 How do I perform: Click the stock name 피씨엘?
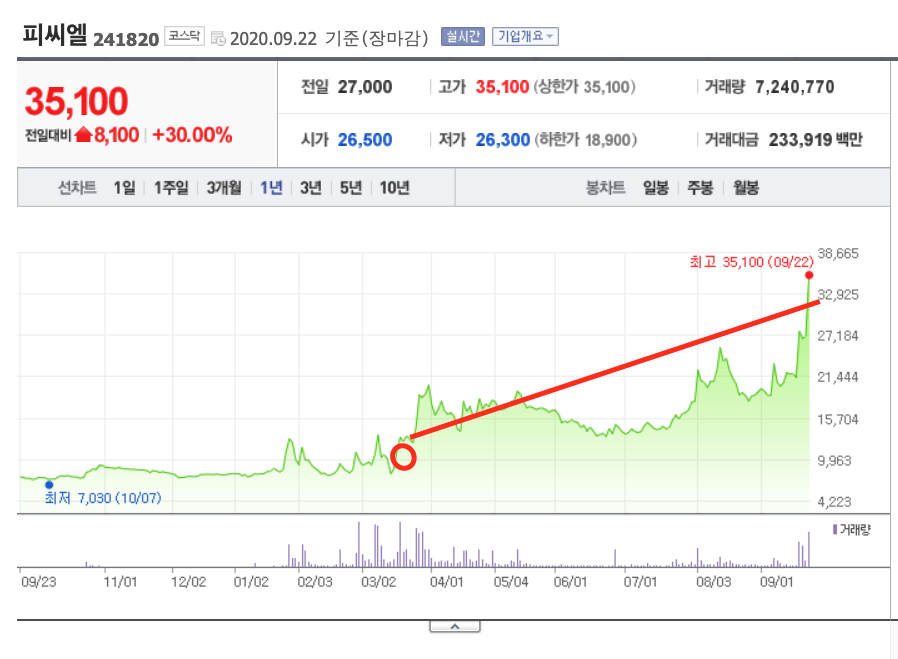54,35
